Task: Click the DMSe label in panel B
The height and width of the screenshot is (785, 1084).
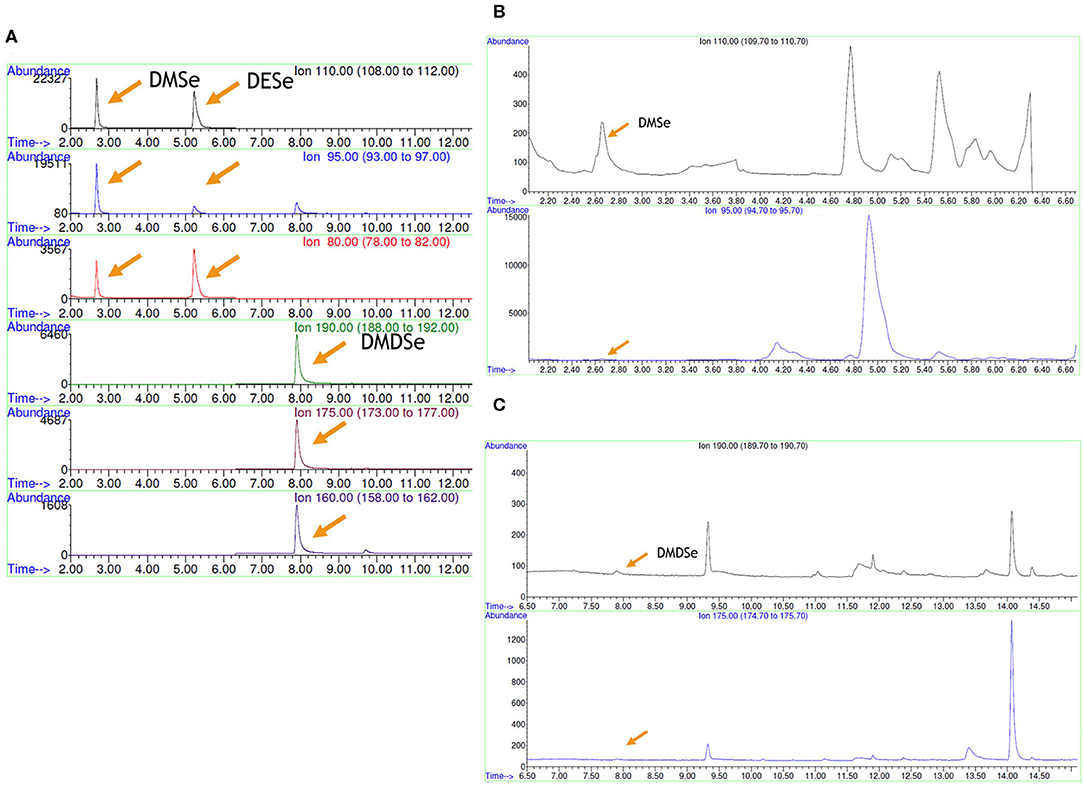Action: pyautogui.click(x=654, y=123)
